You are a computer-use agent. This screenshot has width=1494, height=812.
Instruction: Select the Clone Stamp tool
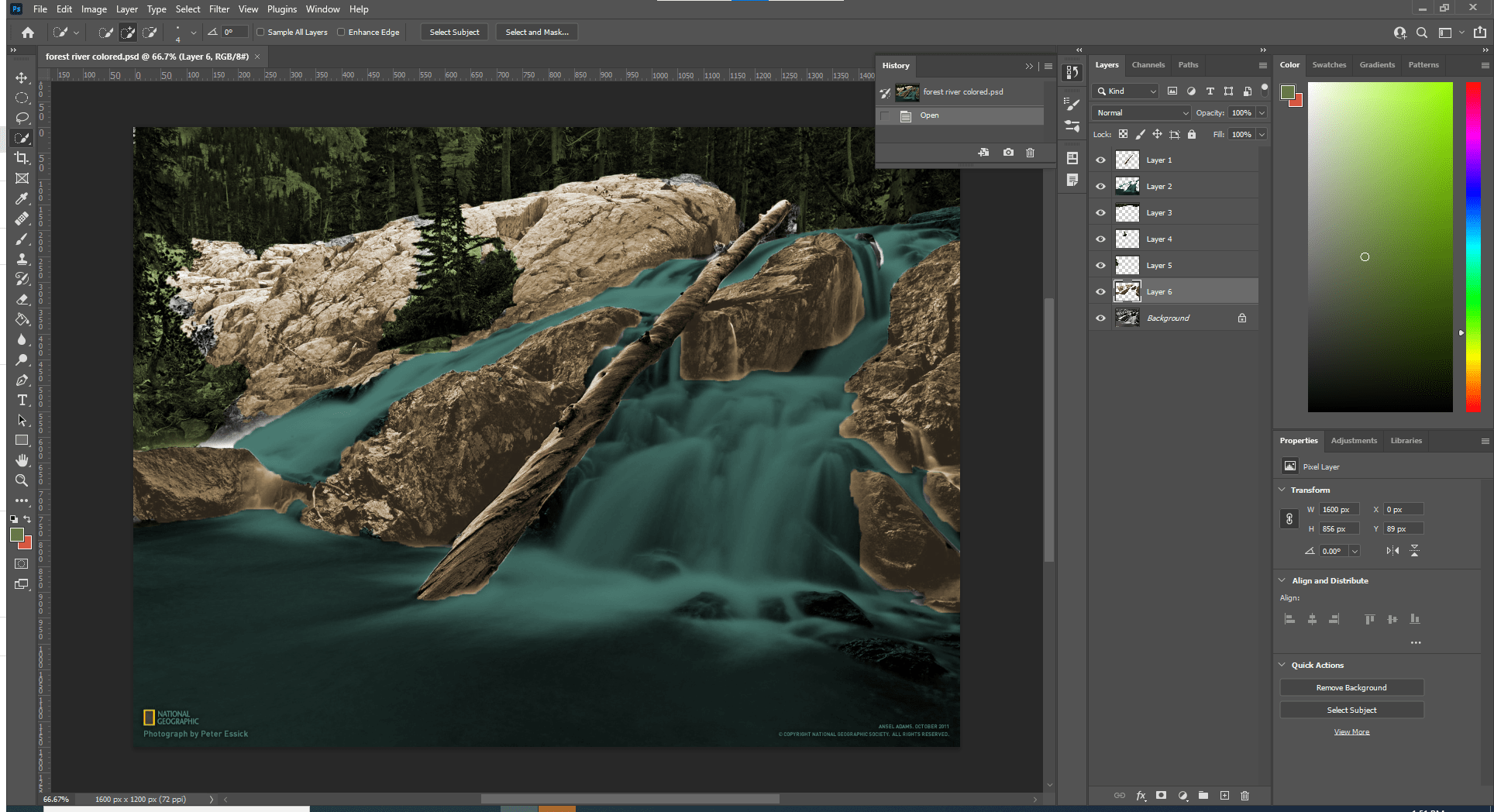point(22,259)
